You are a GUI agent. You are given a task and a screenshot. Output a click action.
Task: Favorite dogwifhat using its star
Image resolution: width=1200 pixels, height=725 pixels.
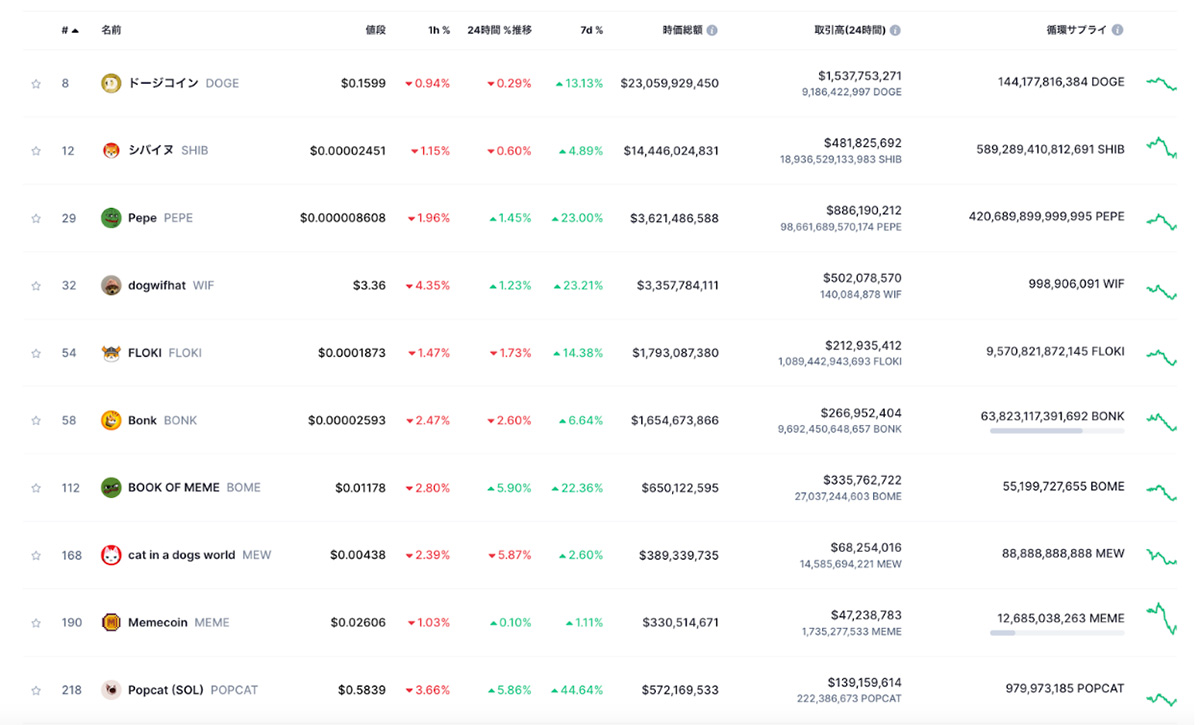pos(36,286)
